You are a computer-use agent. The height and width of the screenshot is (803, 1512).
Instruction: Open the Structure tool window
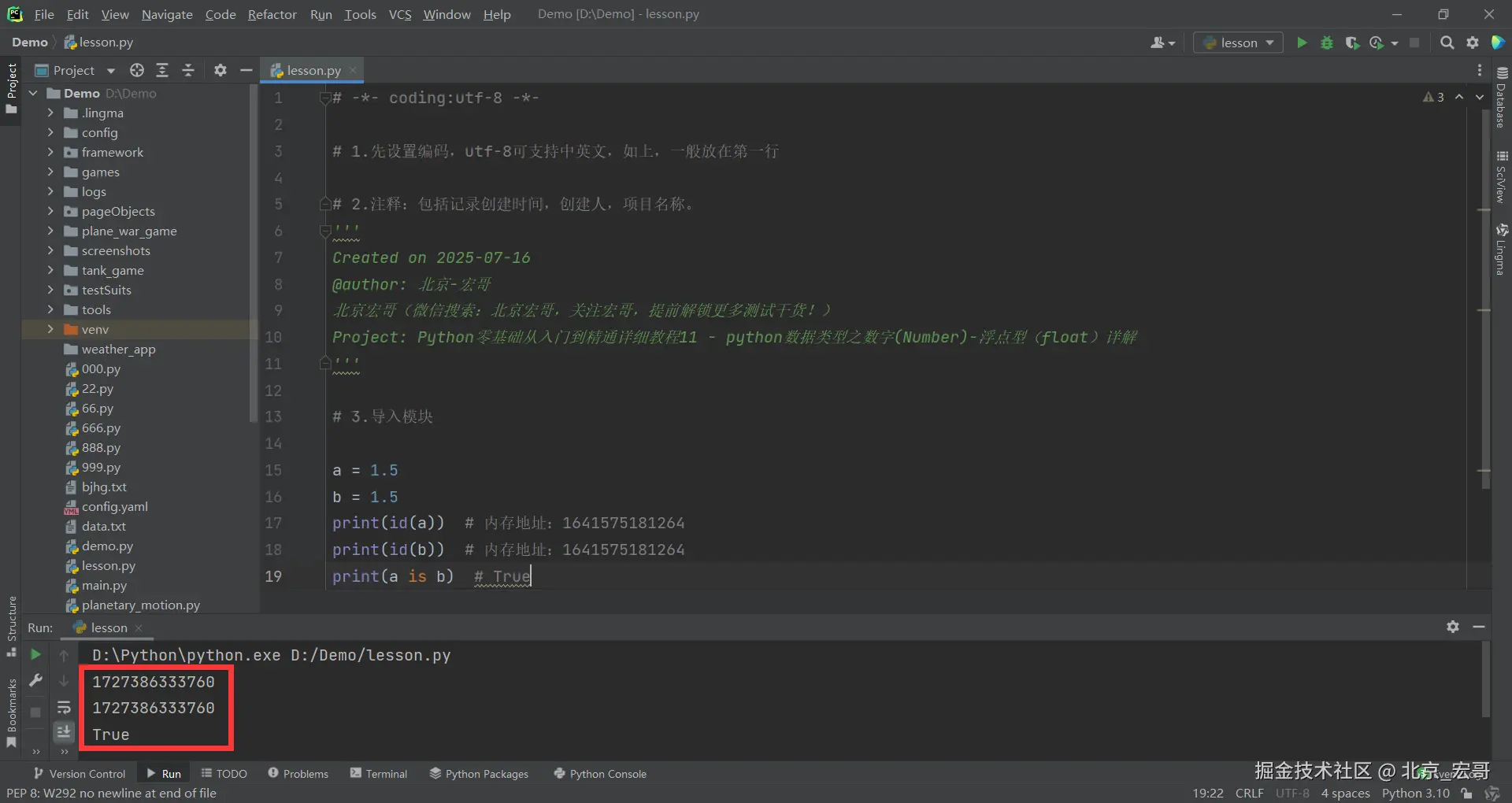pos(12,626)
